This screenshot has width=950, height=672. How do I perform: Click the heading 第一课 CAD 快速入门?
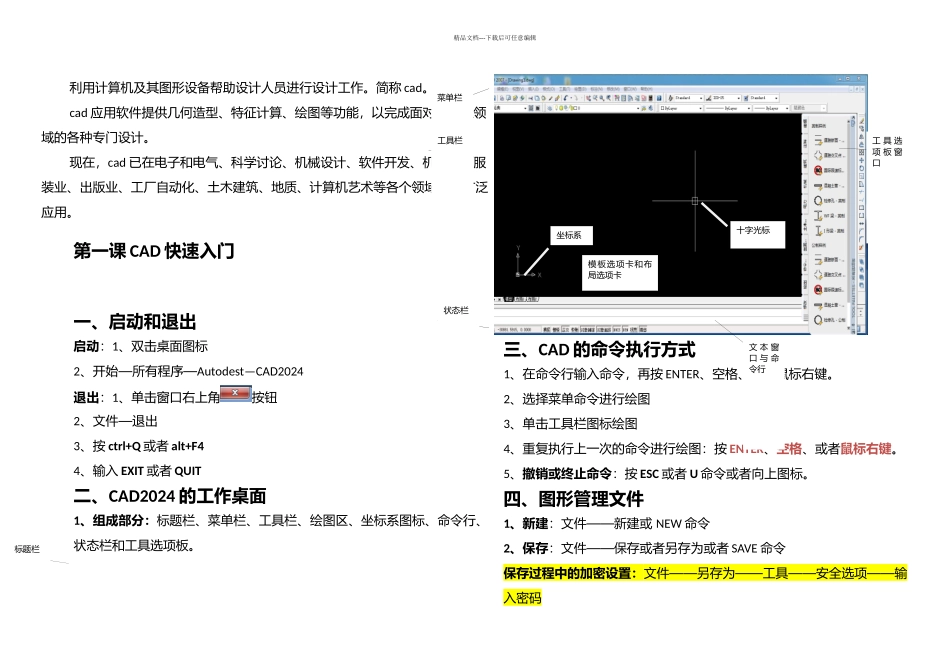pos(154,251)
